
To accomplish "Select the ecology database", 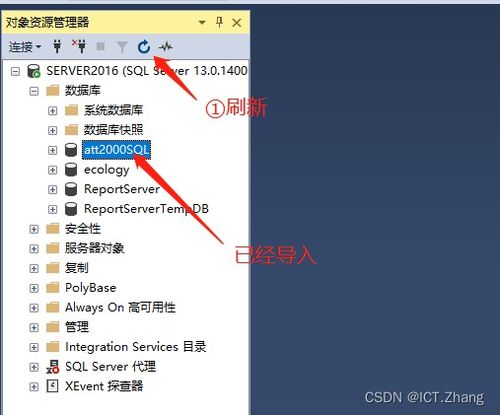I will (x=106, y=170).
